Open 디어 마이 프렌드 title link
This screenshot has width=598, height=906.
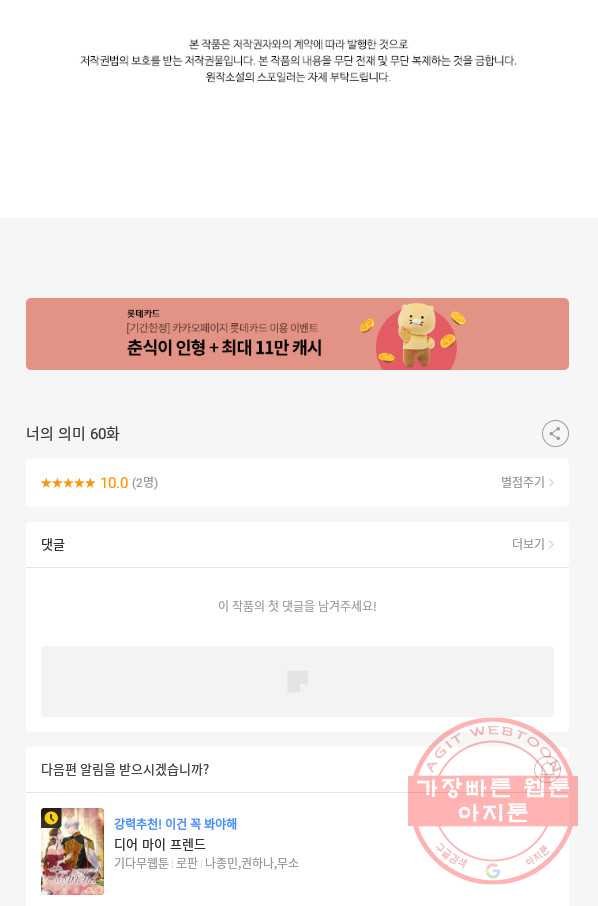click(159, 844)
